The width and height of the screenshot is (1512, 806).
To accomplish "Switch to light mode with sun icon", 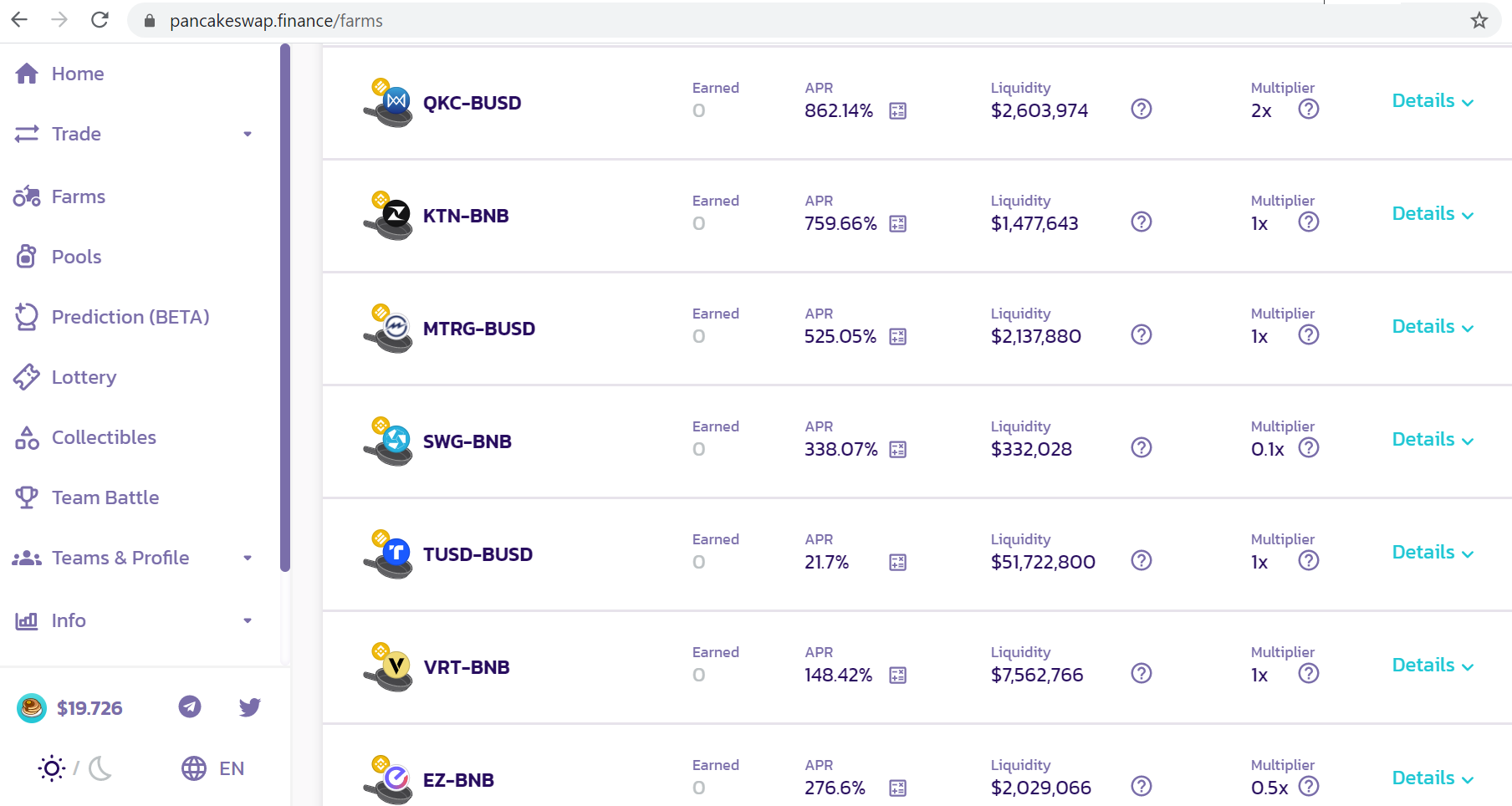I will (52, 768).
